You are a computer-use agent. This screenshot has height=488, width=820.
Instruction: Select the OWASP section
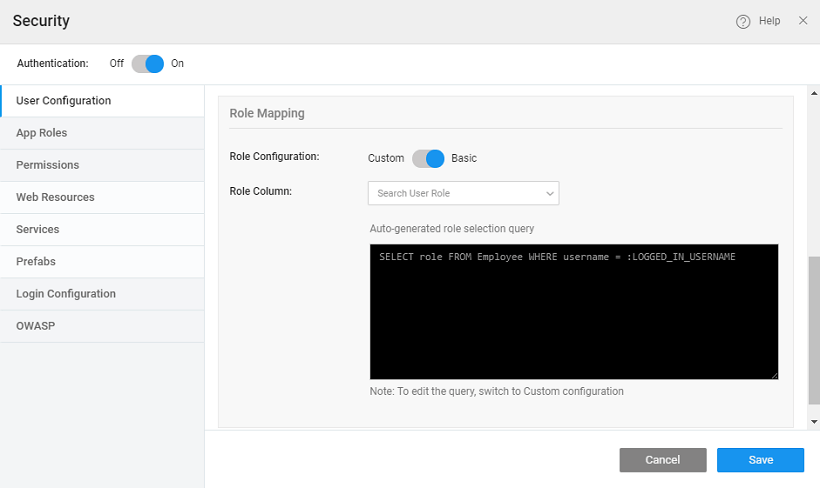(x=35, y=326)
